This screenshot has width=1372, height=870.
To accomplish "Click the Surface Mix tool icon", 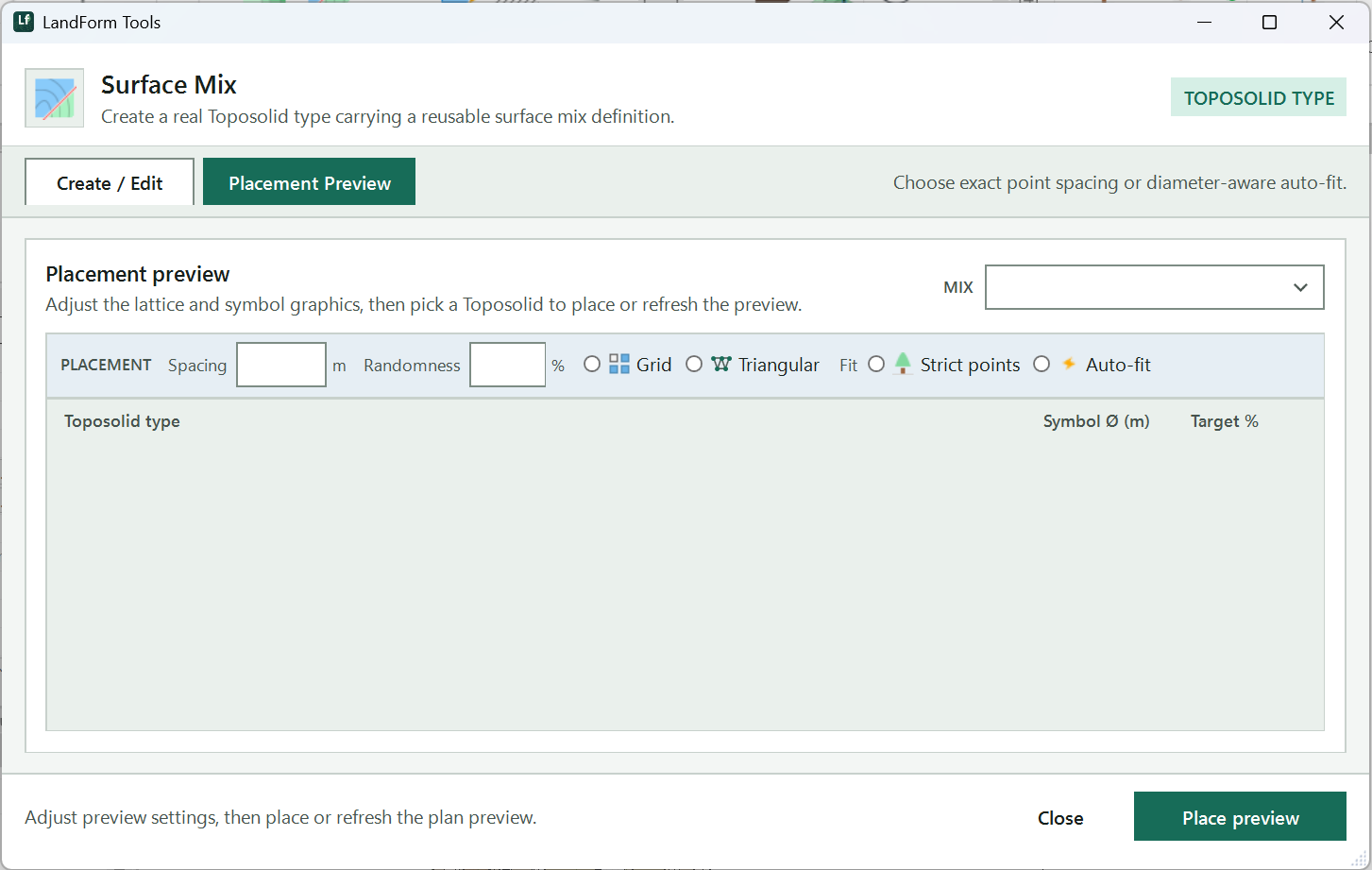I will pos(54,97).
